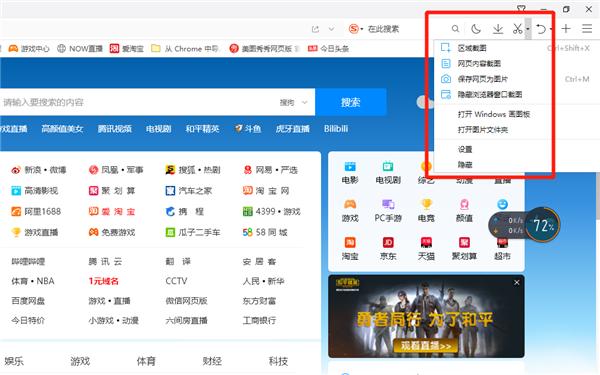Open the 虎牙直播 link
This screenshot has width=600, height=375.
coord(292,129)
